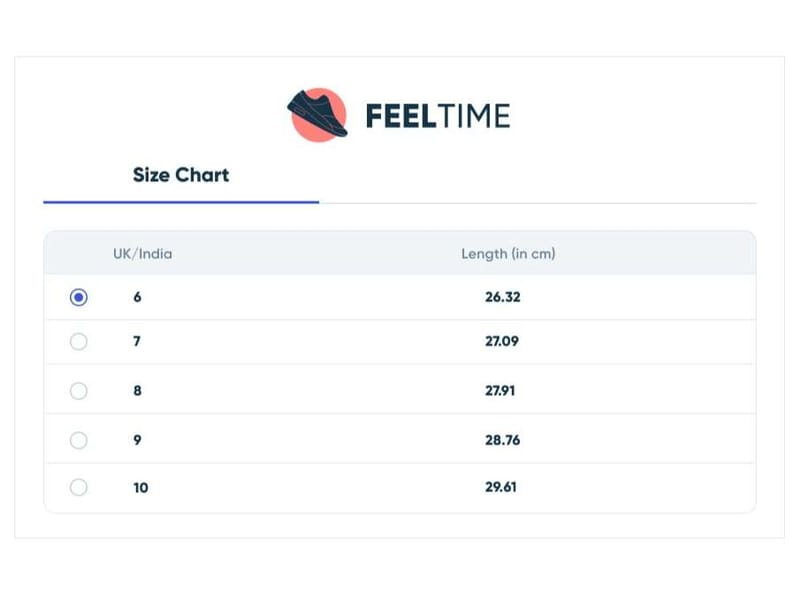Image resolution: width=800 pixels, height=599 pixels.
Task: Pick the size 9 radio option
Action: coord(79,440)
